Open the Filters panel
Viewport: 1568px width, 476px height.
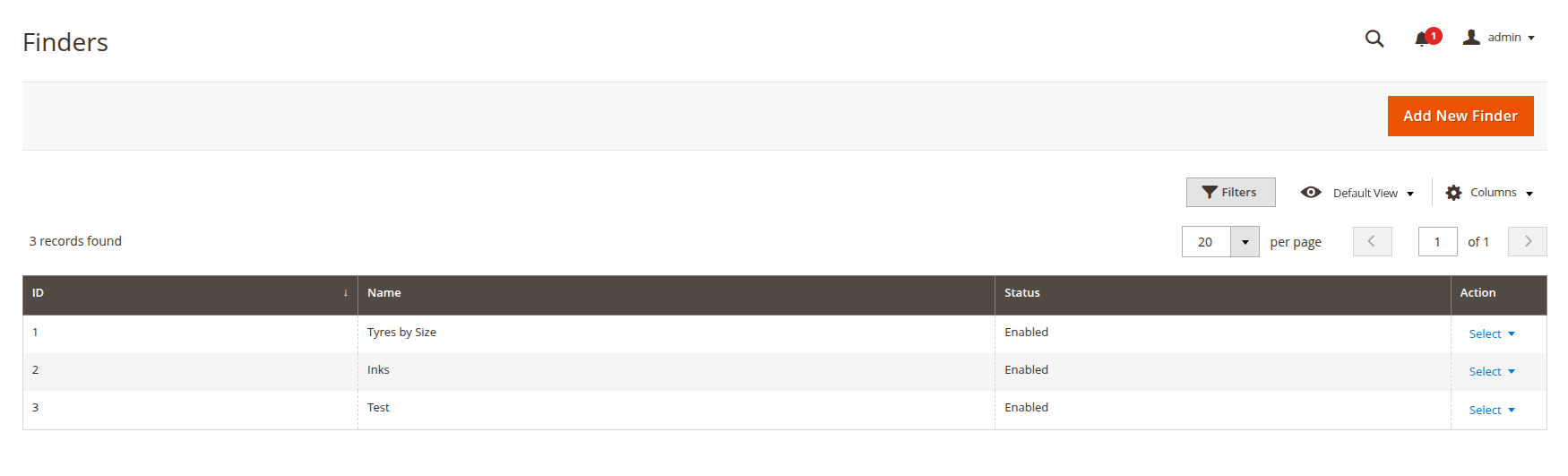(x=1230, y=193)
